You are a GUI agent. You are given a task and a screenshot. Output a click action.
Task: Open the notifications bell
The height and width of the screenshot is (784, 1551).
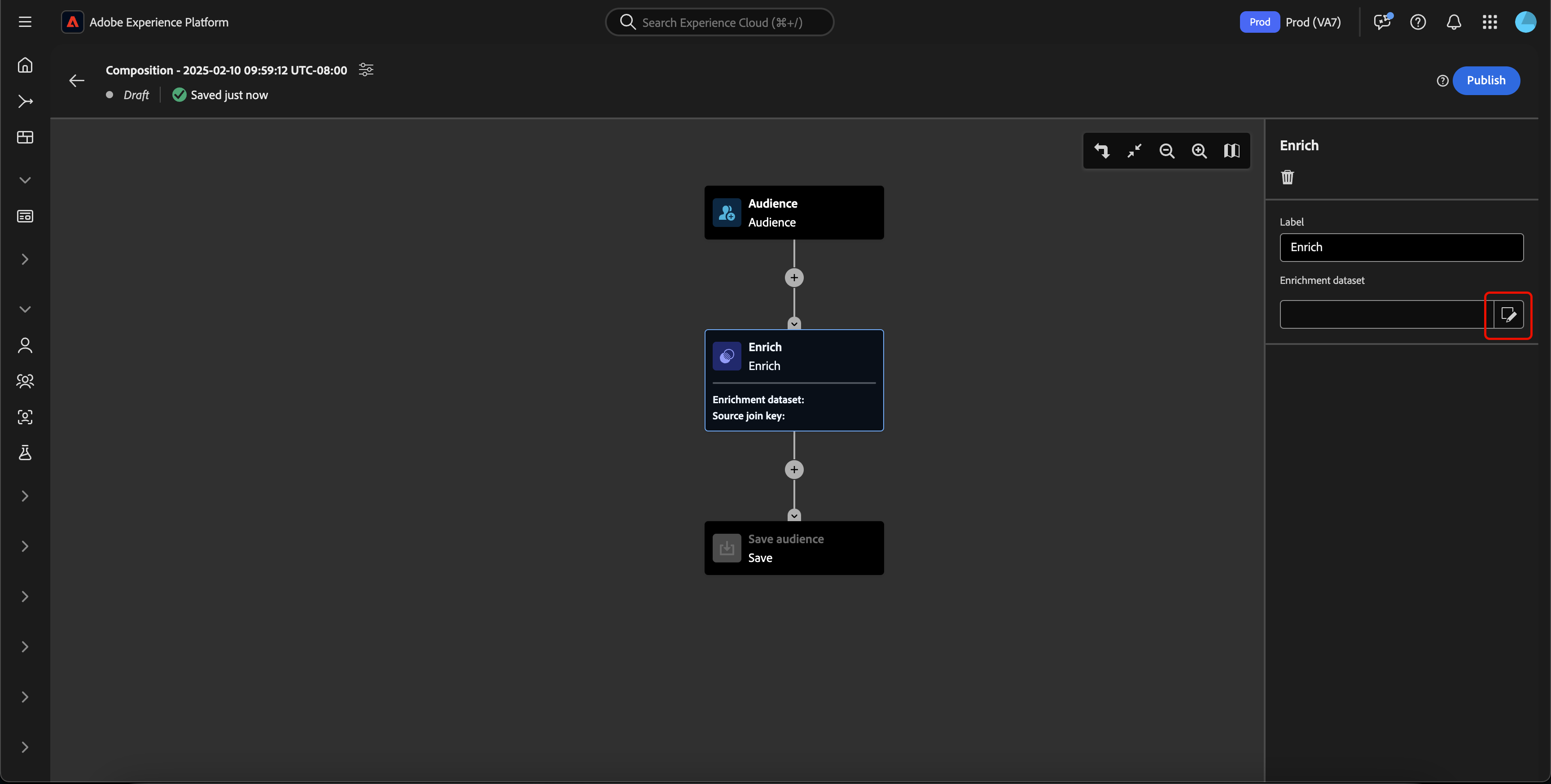click(1454, 22)
